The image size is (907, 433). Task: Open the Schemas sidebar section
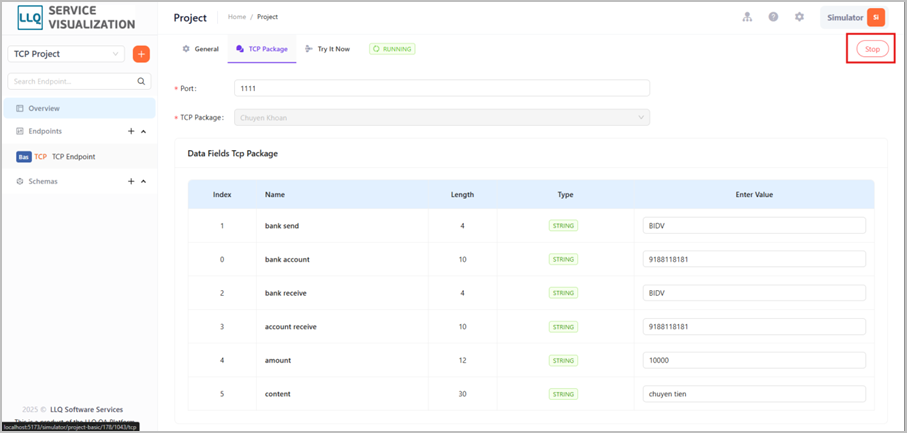pyautogui.click(x=43, y=182)
